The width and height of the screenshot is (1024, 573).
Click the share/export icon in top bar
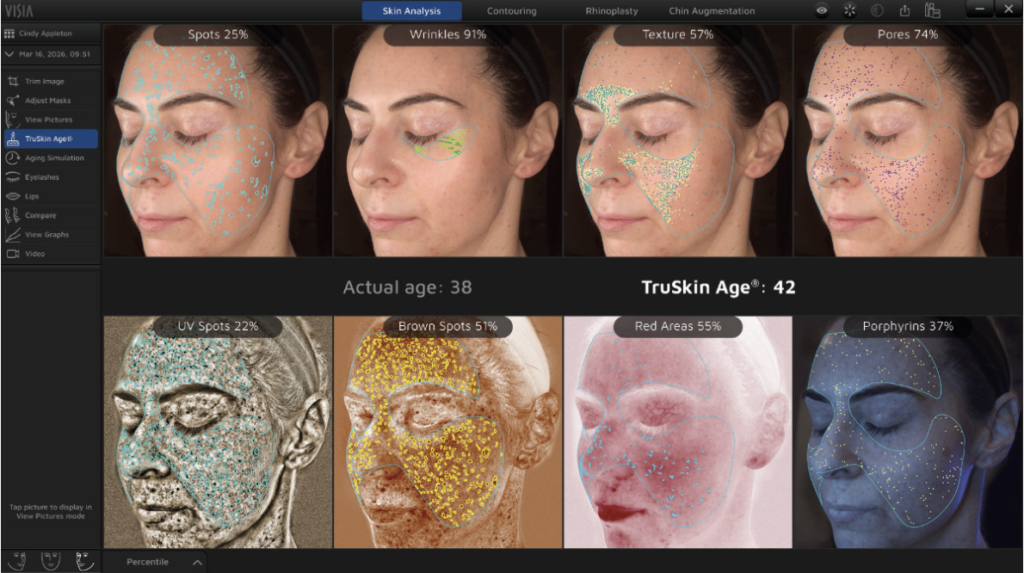click(x=904, y=10)
